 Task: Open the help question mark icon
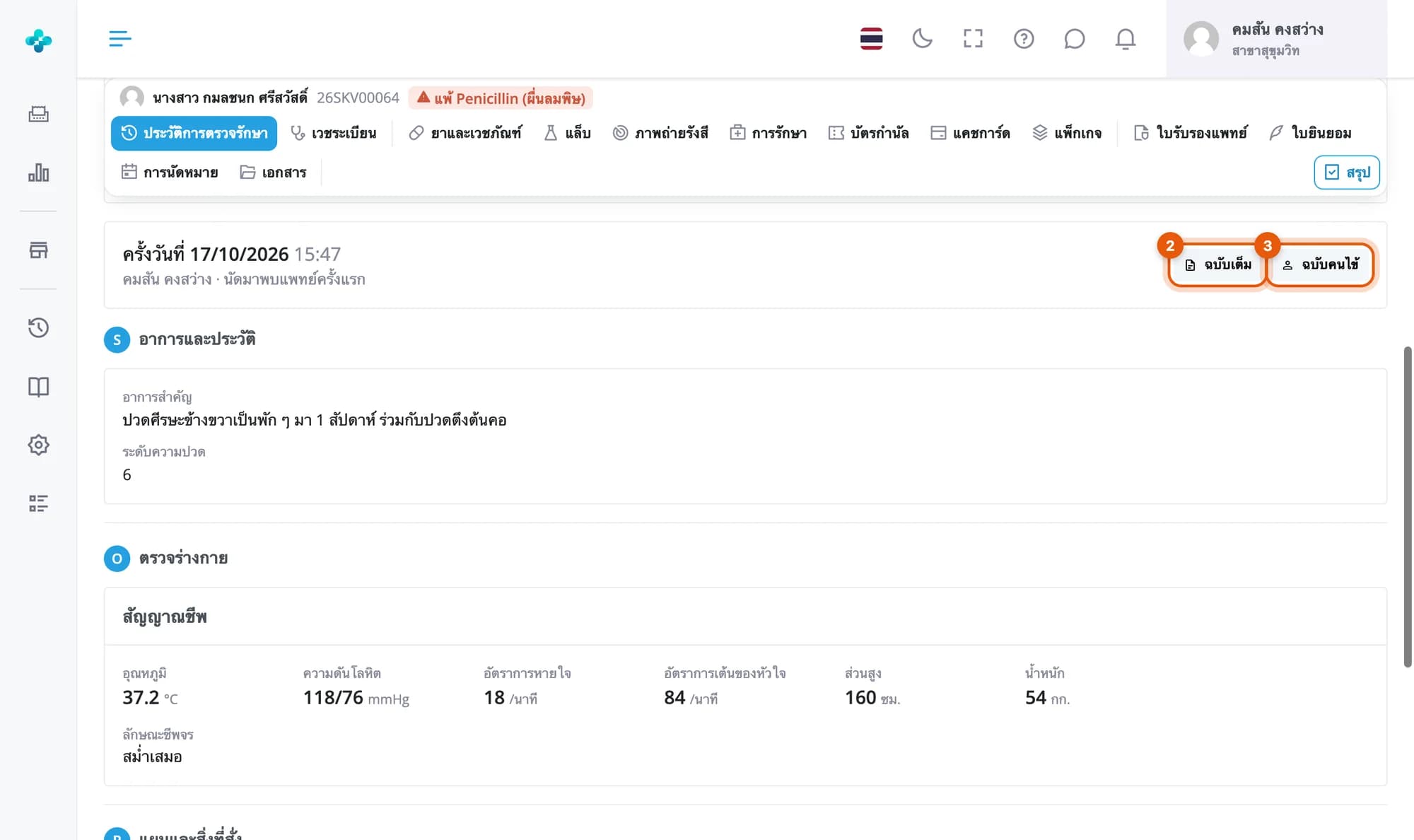click(1024, 38)
